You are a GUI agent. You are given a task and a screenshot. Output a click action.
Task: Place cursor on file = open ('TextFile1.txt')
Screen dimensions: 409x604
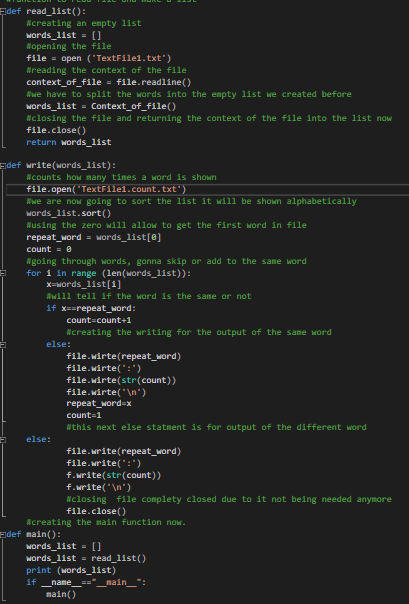coord(99,58)
